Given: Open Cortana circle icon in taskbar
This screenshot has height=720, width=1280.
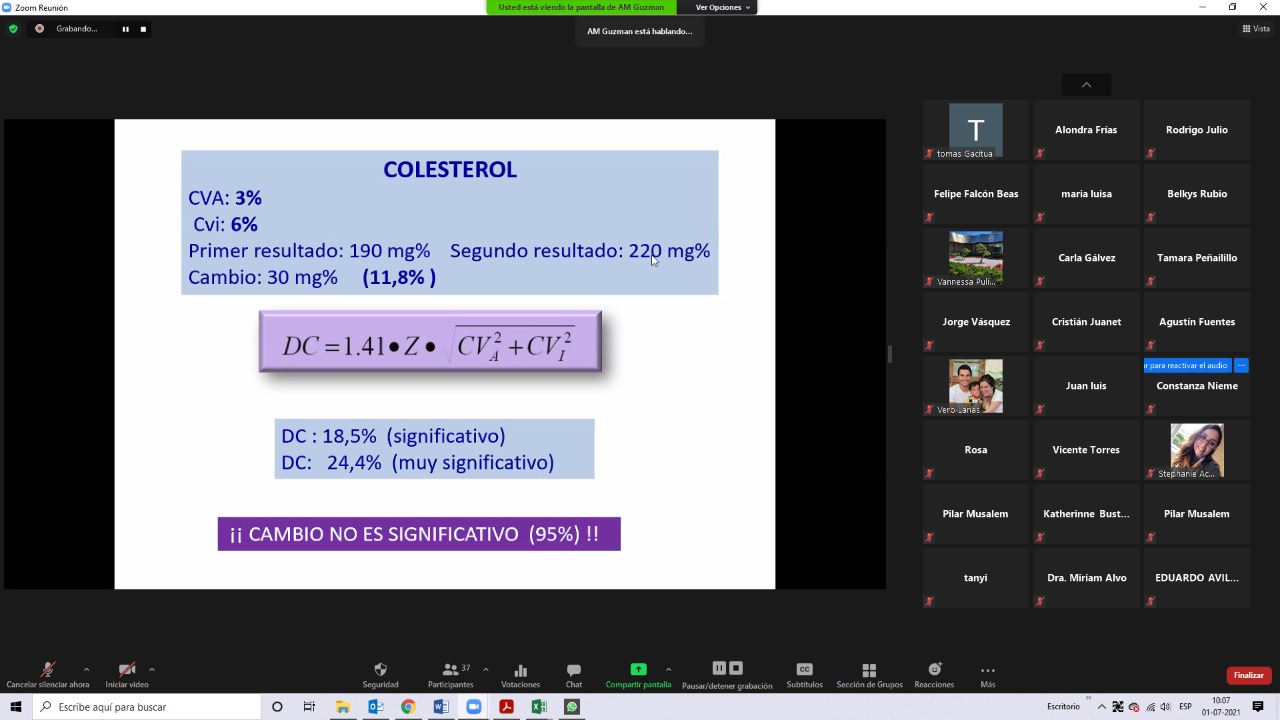Looking at the screenshot, I should coord(277,707).
